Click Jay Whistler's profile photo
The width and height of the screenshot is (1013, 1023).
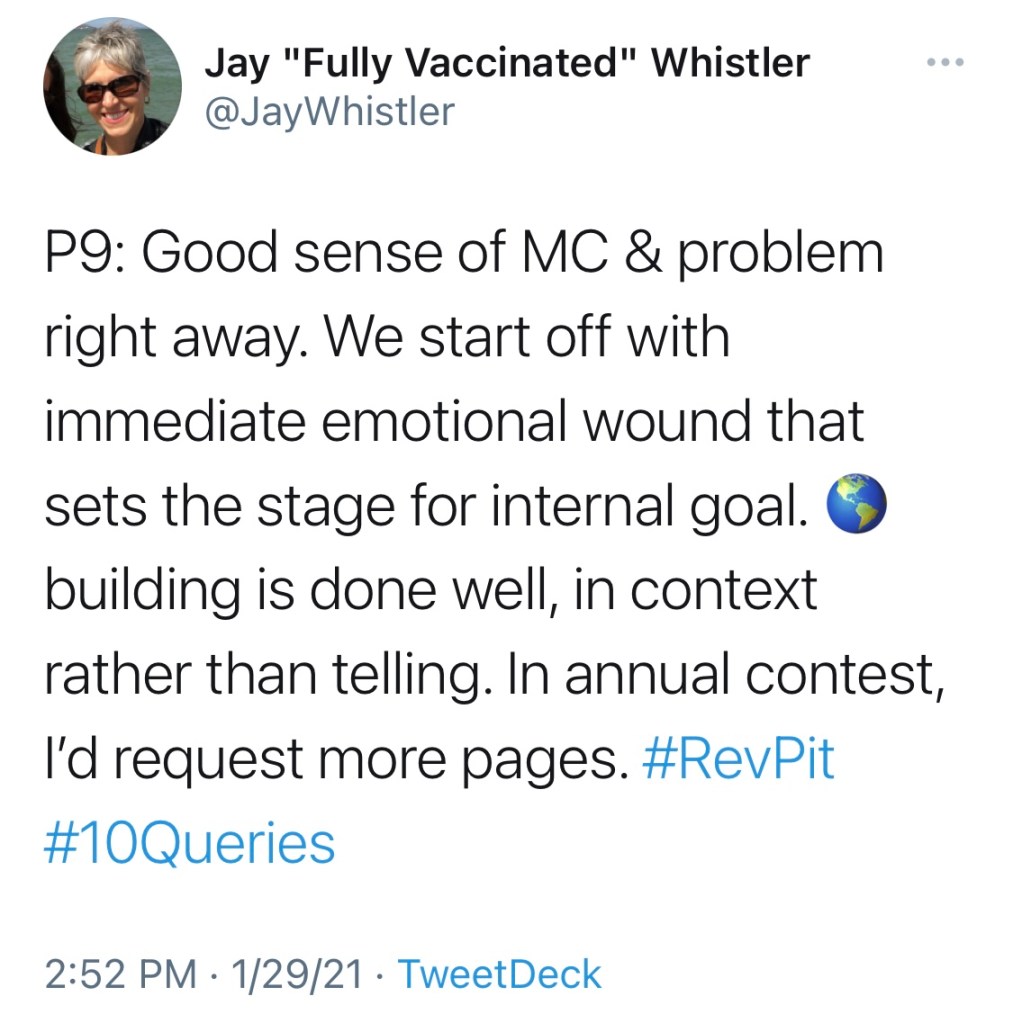coord(112,86)
